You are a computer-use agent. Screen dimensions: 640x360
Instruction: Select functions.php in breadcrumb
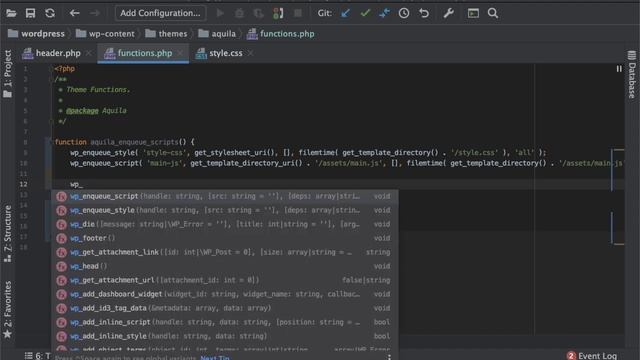click(280, 33)
